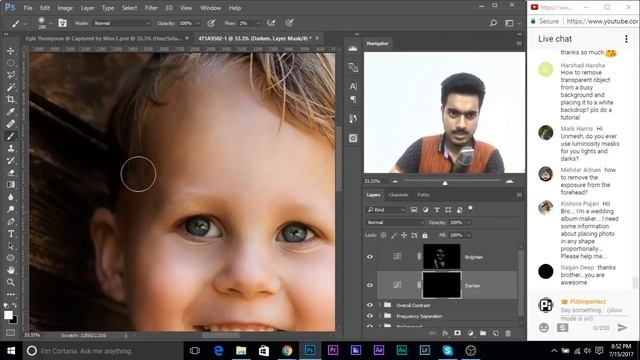Image resolution: width=640 pixels, height=360 pixels.
Task: Expand the Frequency Separation group
Action: point(380,316)
